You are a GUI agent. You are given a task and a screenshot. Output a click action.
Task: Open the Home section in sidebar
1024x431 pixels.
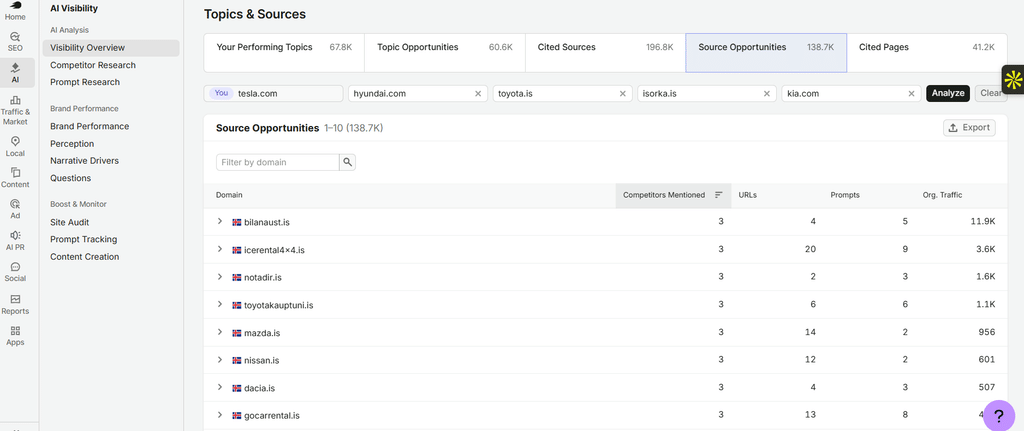point(15,11)
